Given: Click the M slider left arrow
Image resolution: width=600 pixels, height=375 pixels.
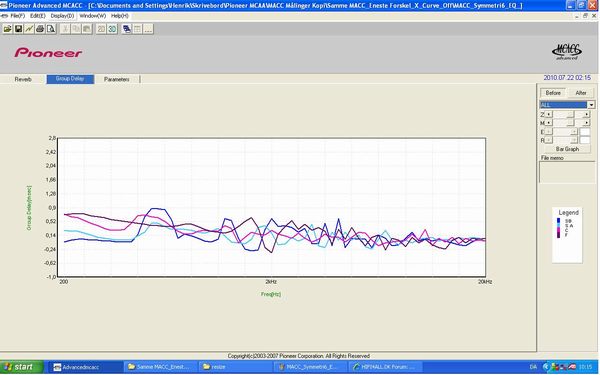Looking at the screenshot, I should pyautogui.click(x=548, y=123).
